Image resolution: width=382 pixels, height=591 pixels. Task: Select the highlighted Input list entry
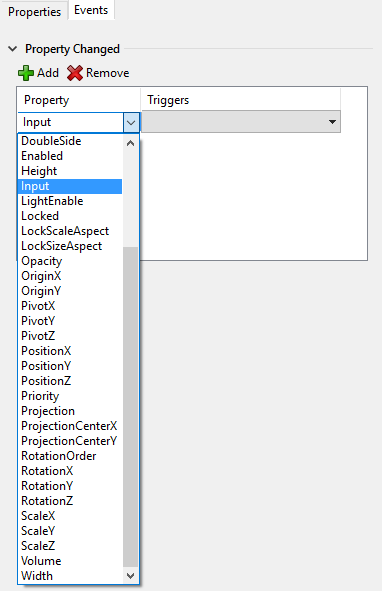[70, 186]
